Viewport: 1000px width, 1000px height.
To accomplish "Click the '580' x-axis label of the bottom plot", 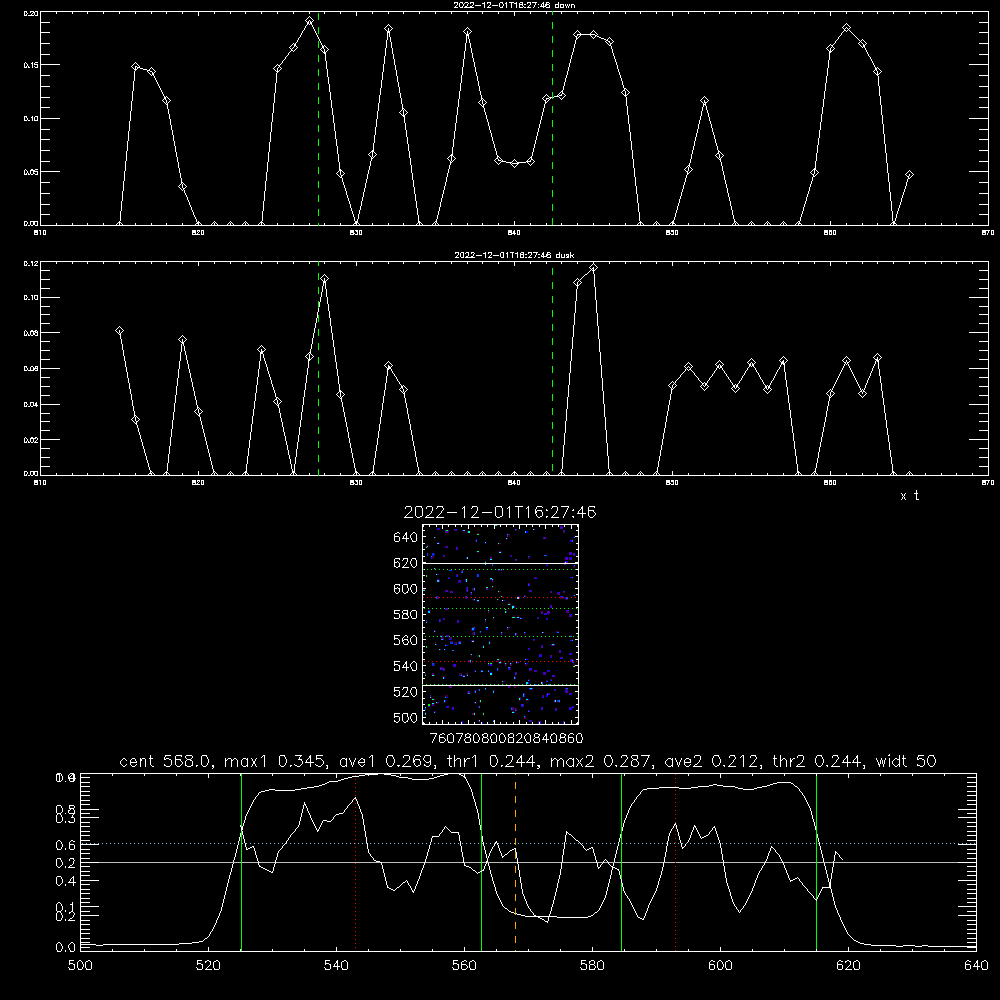I will tap(592, 966).
